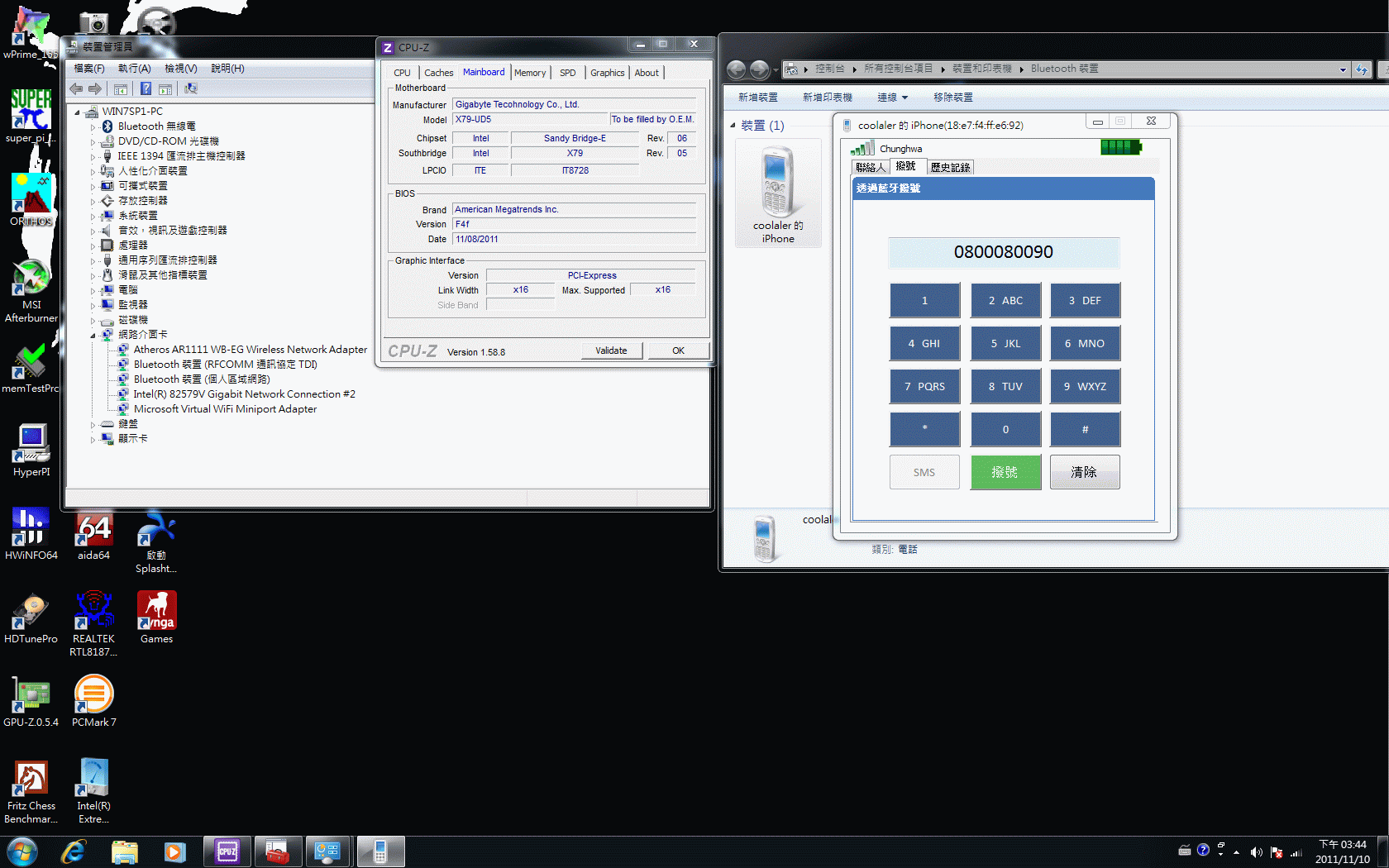The image size is (1389, 868).
Task: Open the View menu in Device Manager
Action: tap(180, 69)
